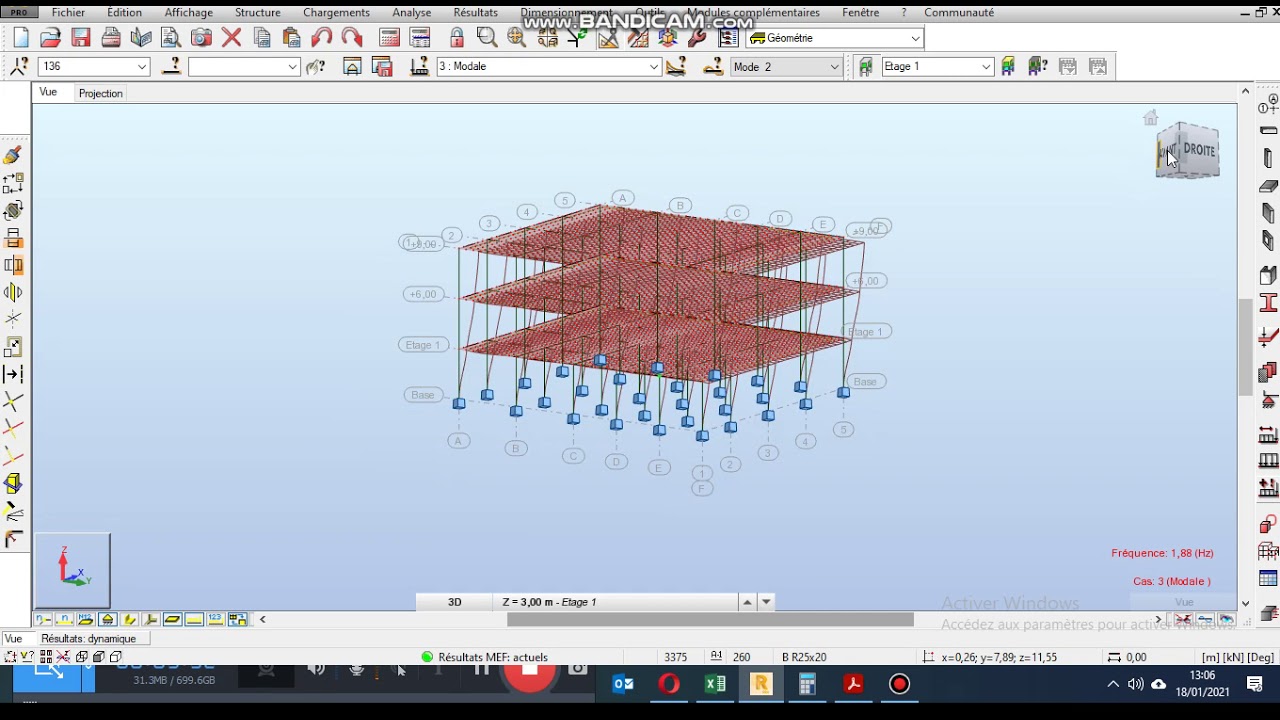Show hidden Windows system tray icons

click(1113, 684)
